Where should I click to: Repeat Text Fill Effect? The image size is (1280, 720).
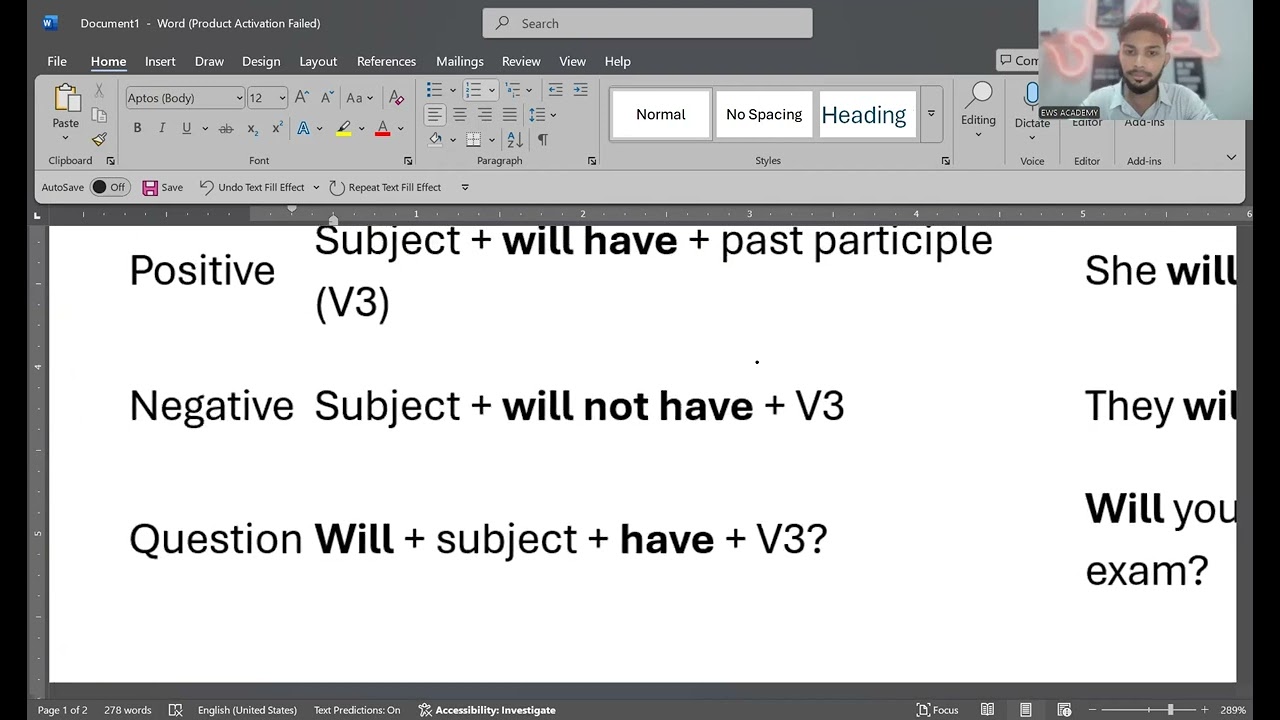point(385,187)
